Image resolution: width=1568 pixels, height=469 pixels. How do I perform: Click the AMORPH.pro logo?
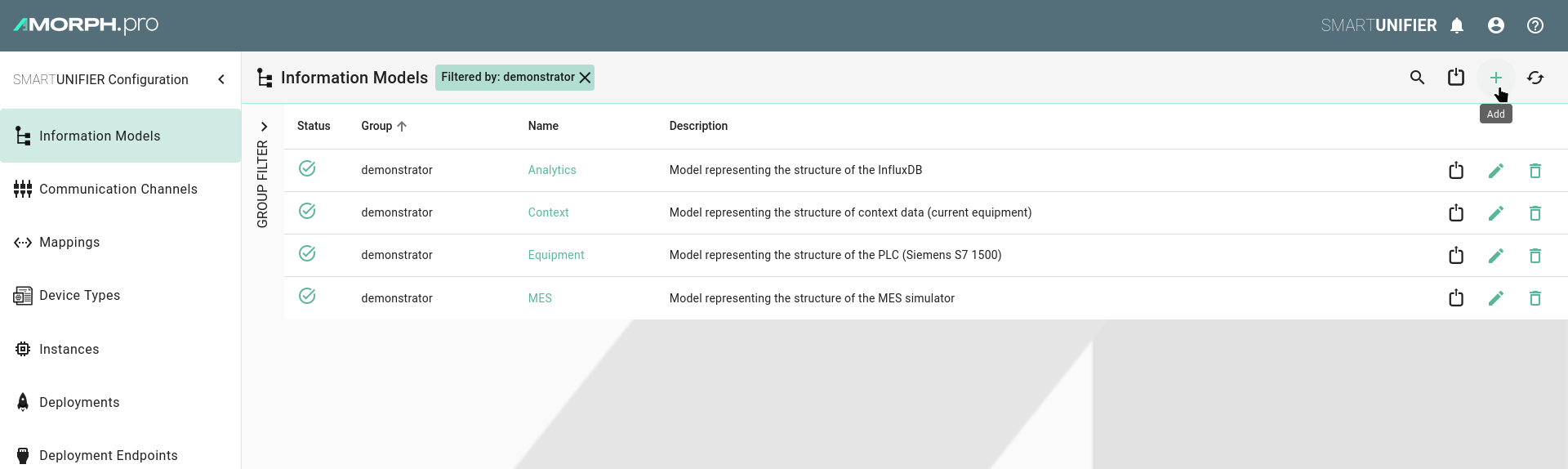coord(86,25)
